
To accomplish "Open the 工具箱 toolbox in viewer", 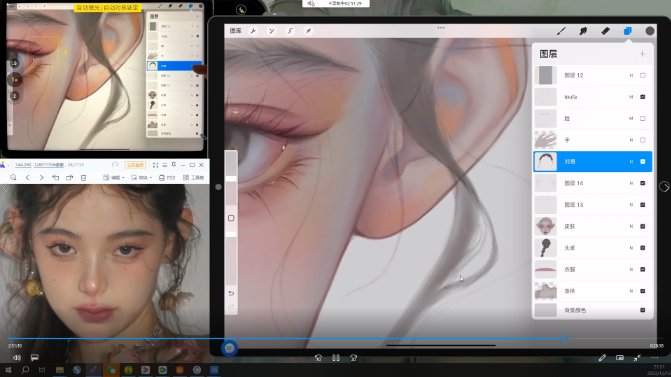I will pyautogui.click(x=193, y=178).
